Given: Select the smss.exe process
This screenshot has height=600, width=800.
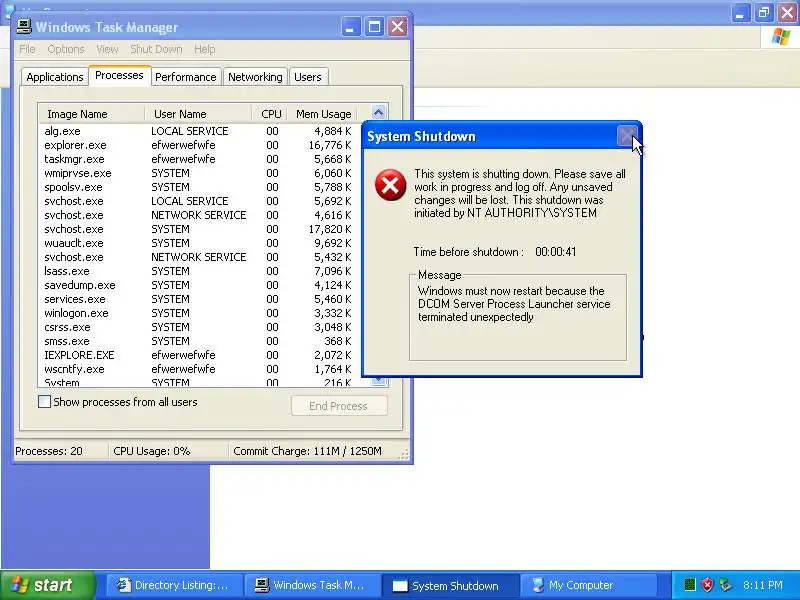Looking at the screenshot, I should pos(198,341).
